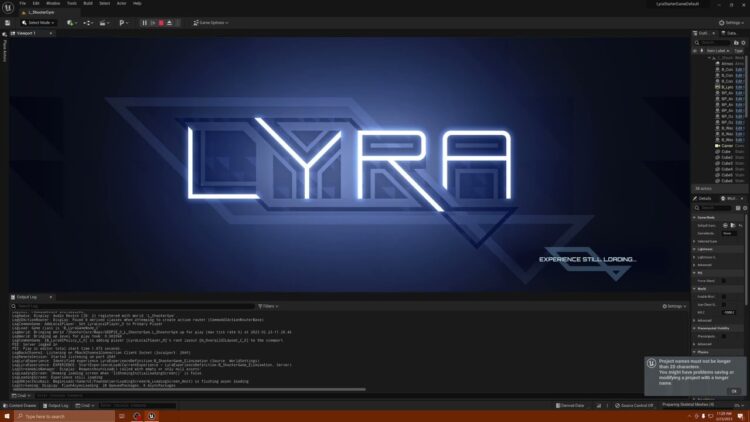Select the Camera actor in Outliner
750x422 pixels.
(726, 145)
